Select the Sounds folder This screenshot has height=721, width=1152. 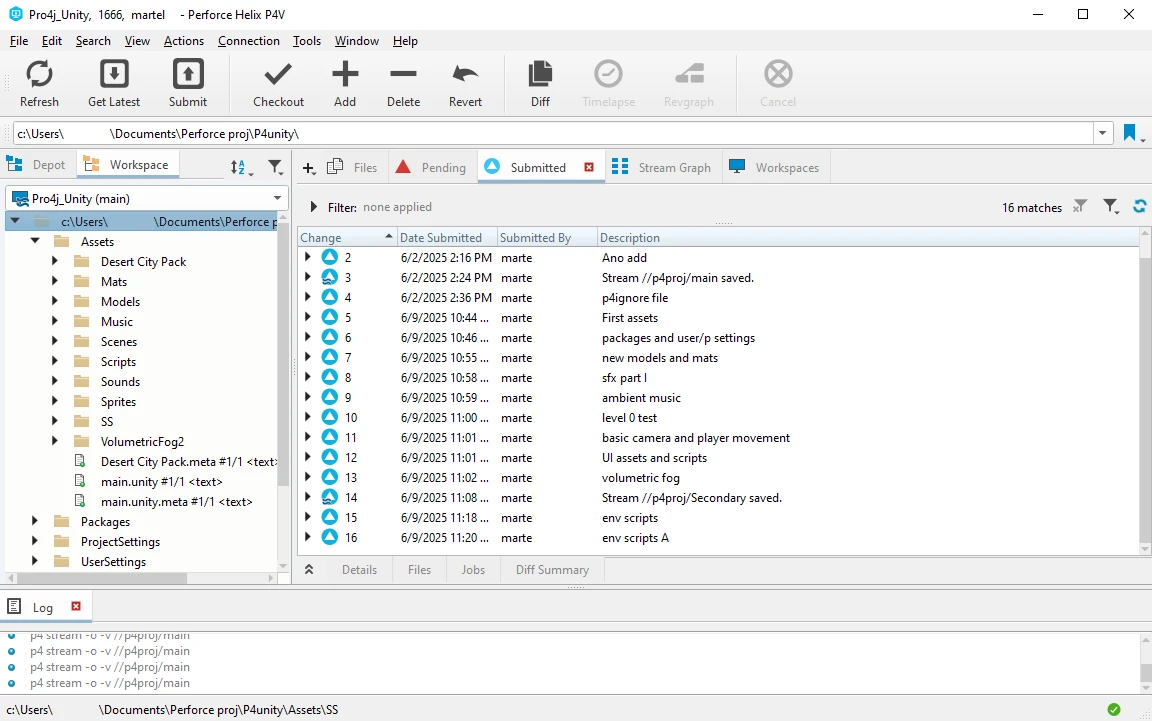click(x=120, y=381)
